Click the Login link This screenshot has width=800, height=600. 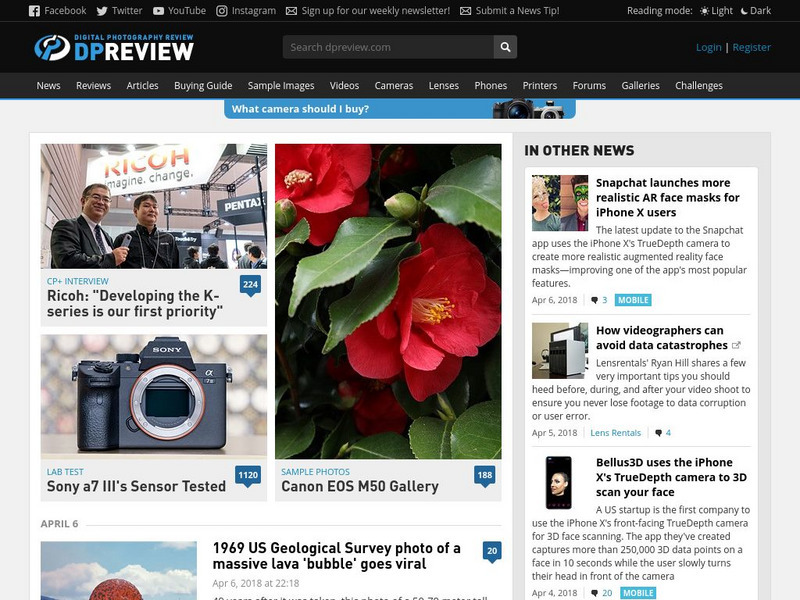(x=708, y=46)
